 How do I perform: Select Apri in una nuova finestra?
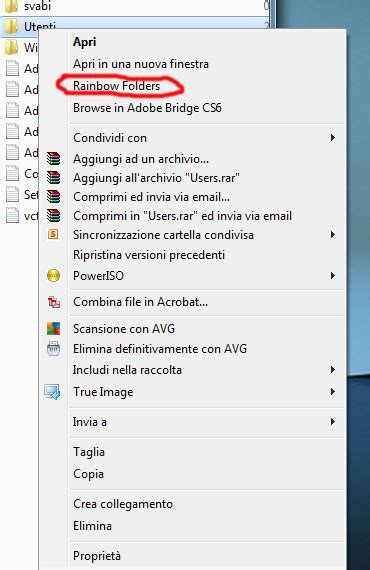coord(141,64)
